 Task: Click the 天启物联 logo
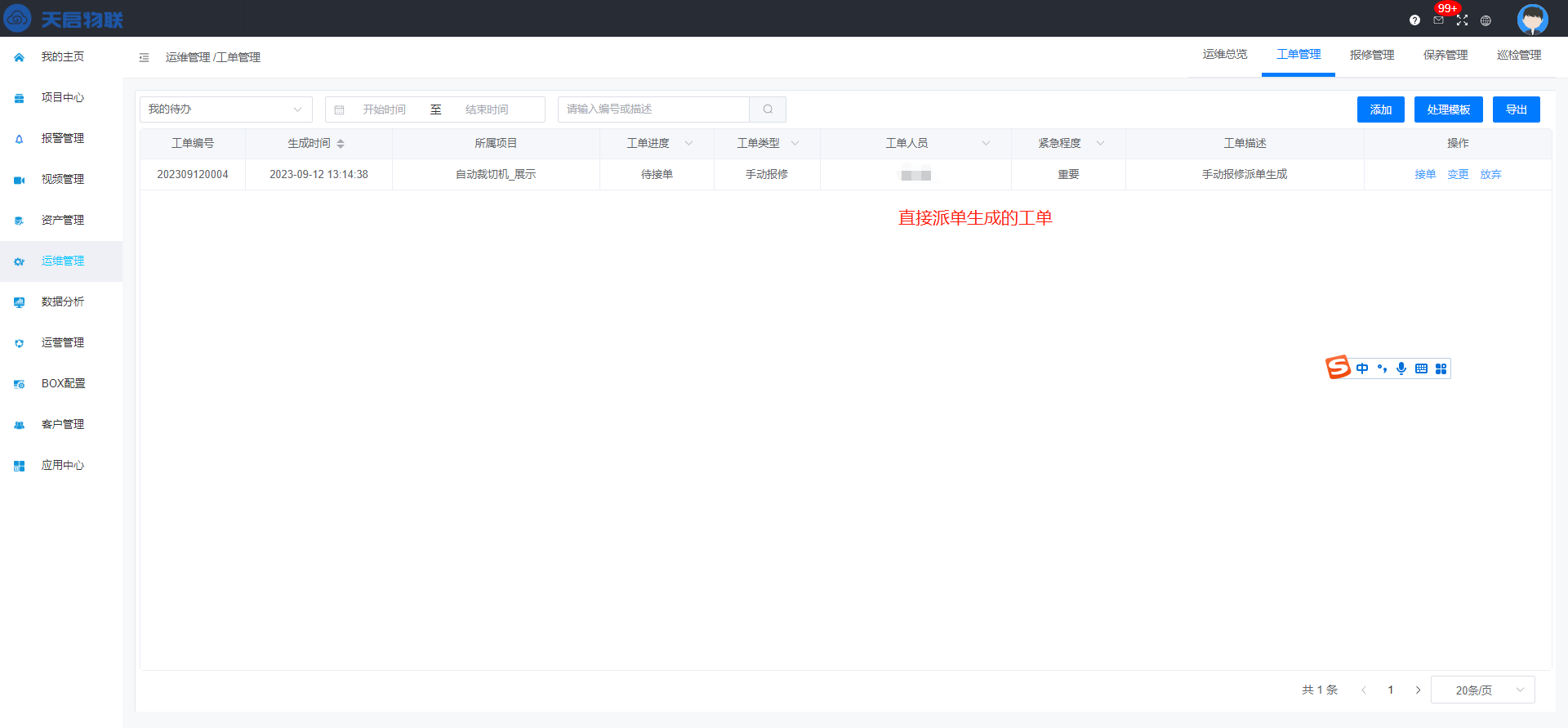pos(63,19)
